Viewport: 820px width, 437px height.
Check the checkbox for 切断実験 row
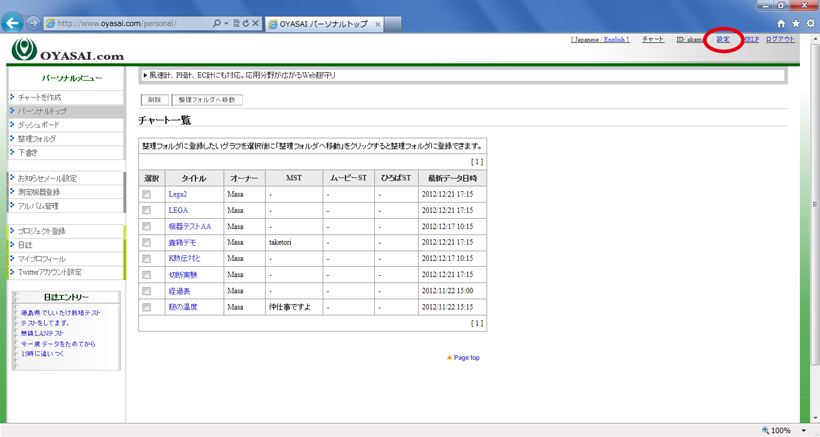pyautogui.click(x=146, y=275)
